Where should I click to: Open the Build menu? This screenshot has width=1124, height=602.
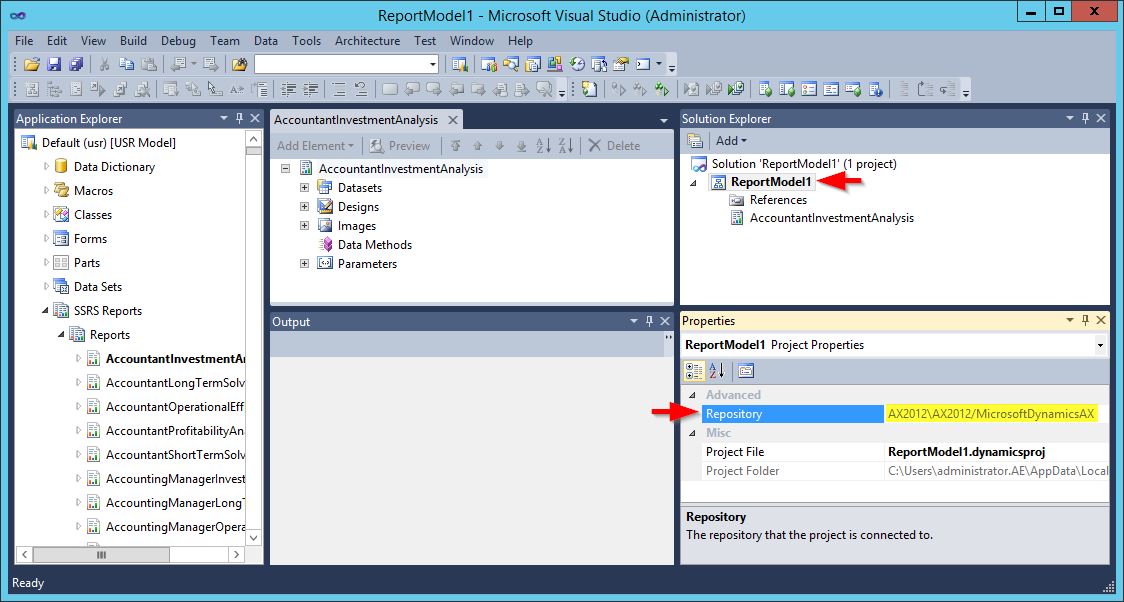(x=133, y=41)
